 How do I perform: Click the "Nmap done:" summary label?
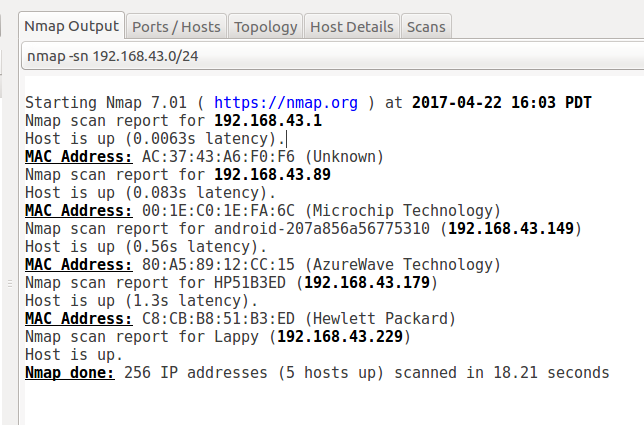point(69,372)
